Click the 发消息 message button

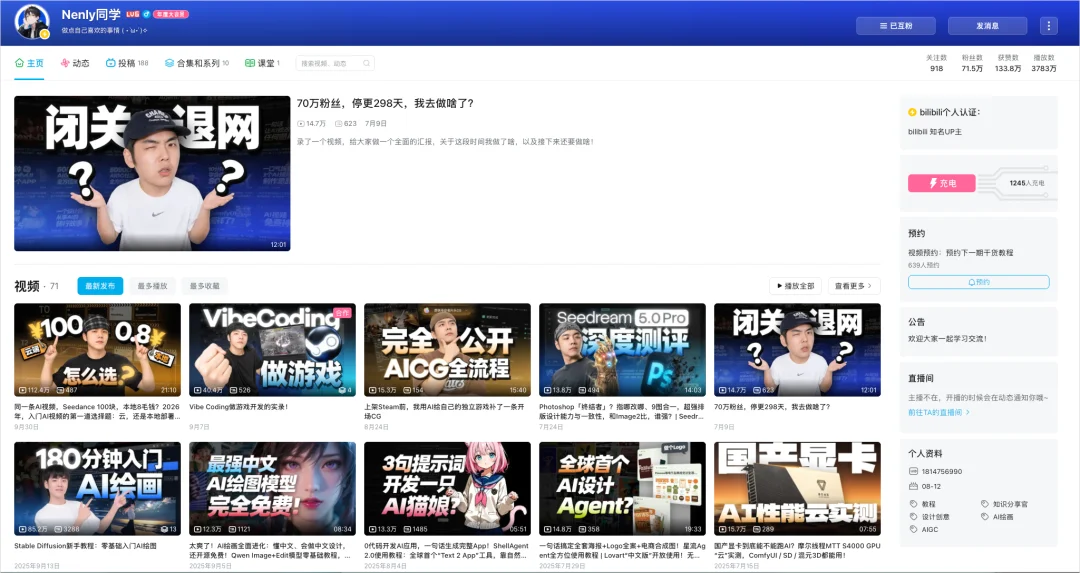coord(987,26)
